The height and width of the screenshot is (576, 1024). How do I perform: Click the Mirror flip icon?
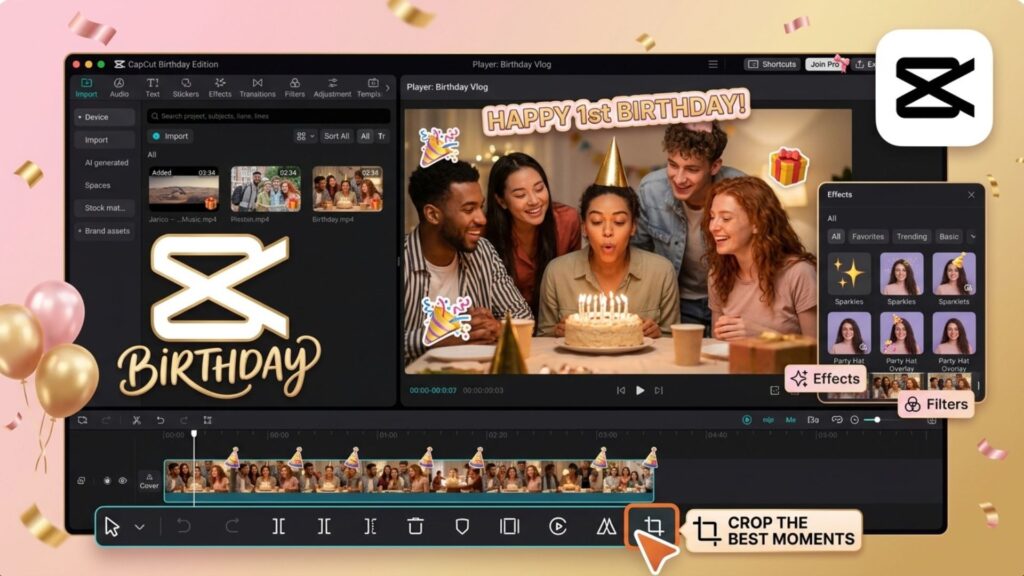point(606,526)
